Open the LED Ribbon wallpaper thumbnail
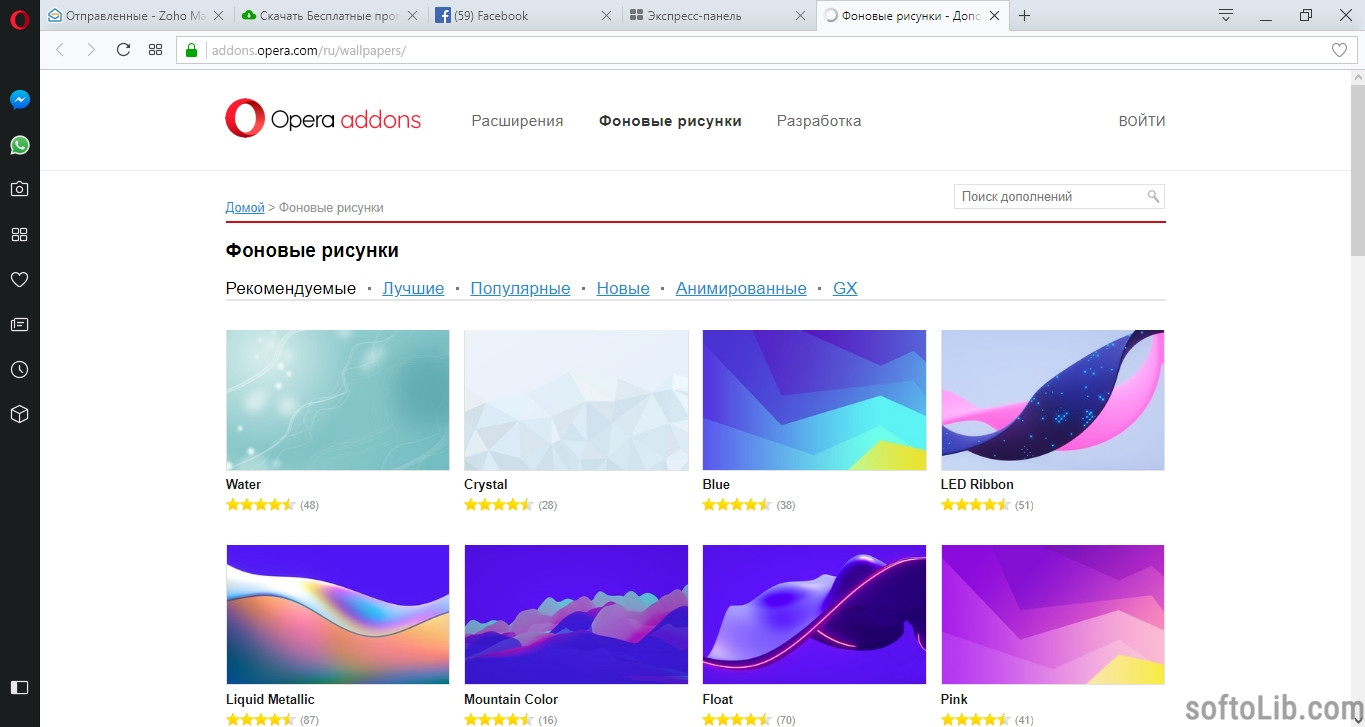The height and width of the screenshot is (727, 1365). point(1053,400)
